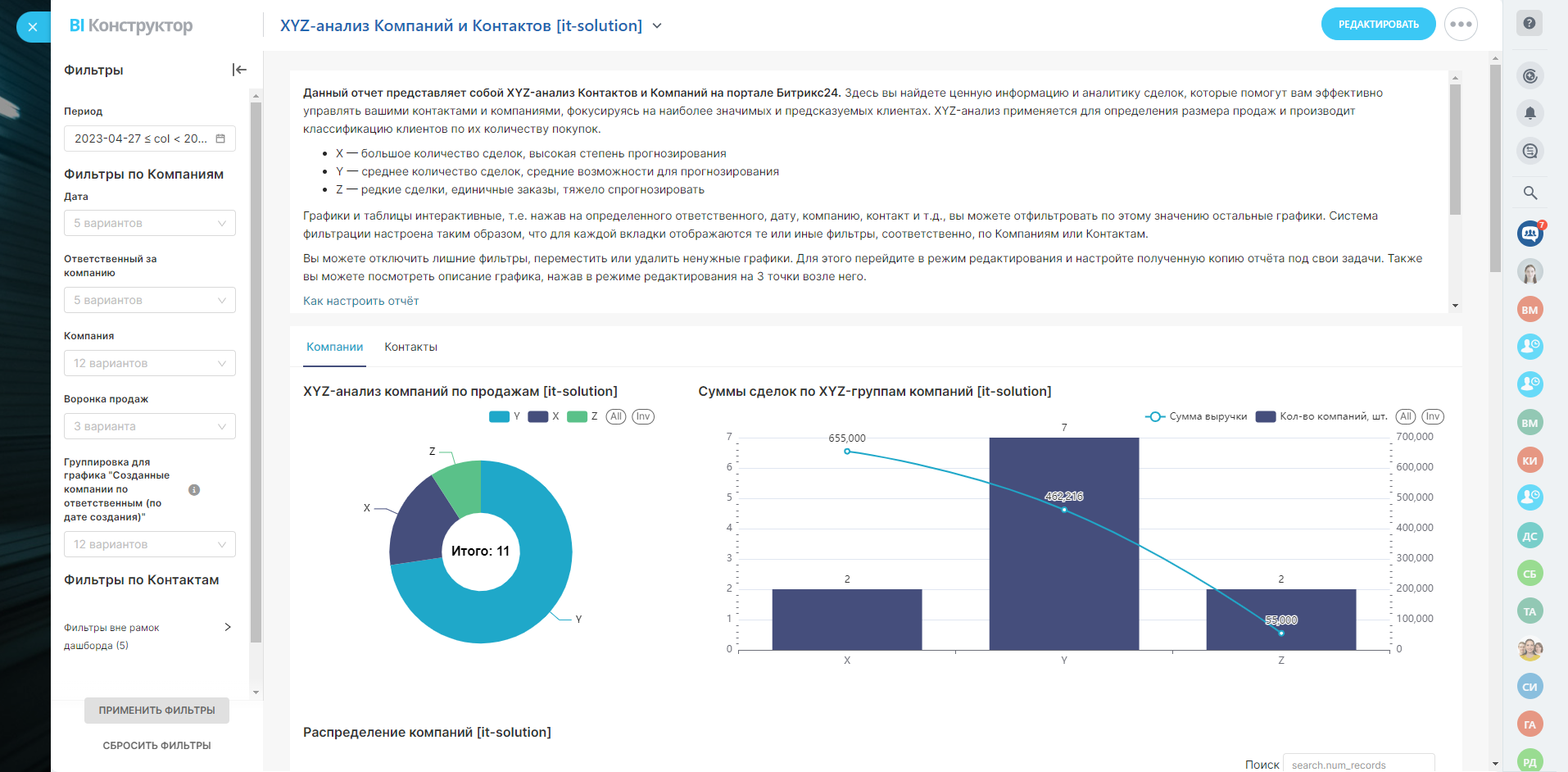Open the notifications bell
The image size is (1568, 772).
click(1529, 113)
